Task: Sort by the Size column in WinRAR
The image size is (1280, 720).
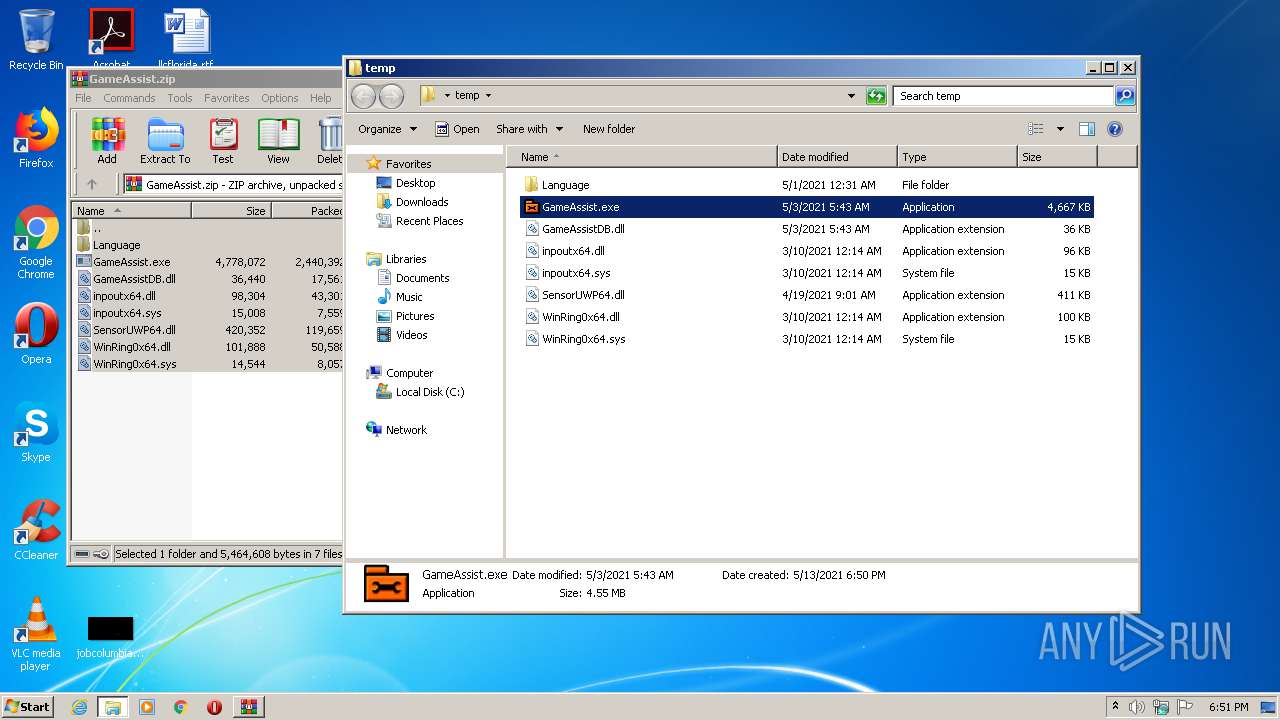Action: 231,211
